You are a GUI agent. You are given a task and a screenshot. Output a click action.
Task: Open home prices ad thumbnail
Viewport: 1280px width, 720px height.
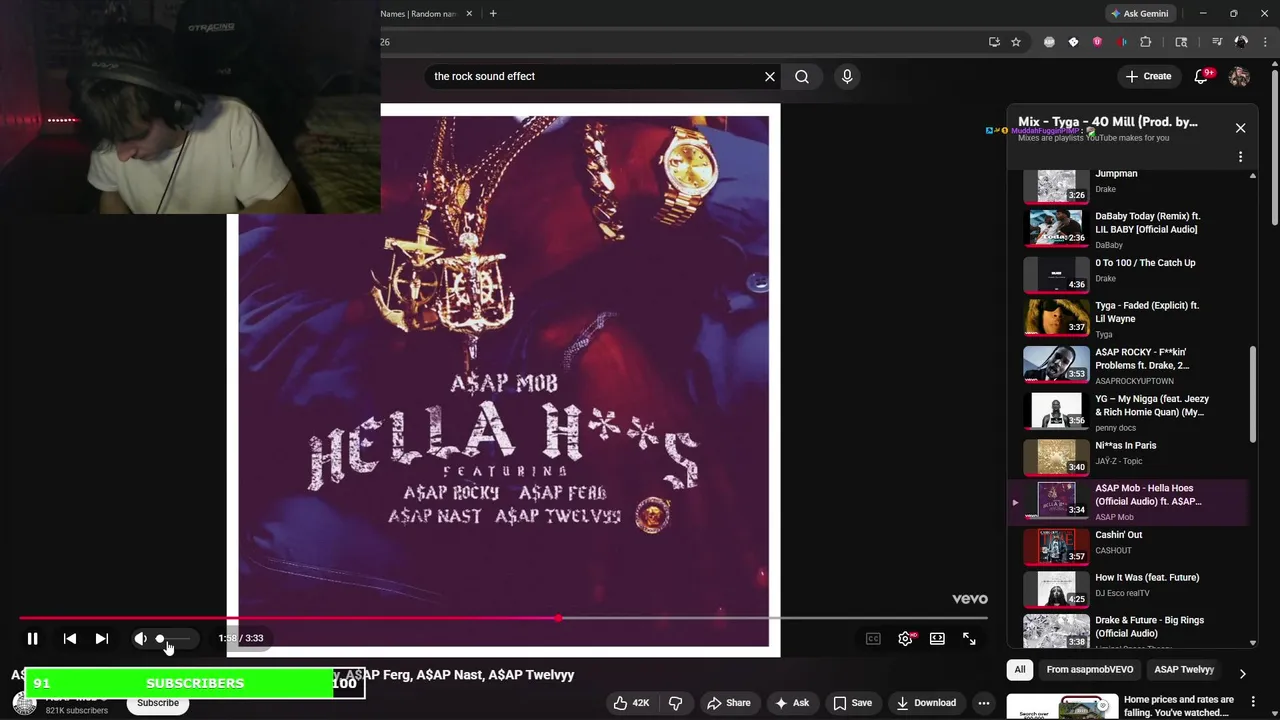point(1061,706)
